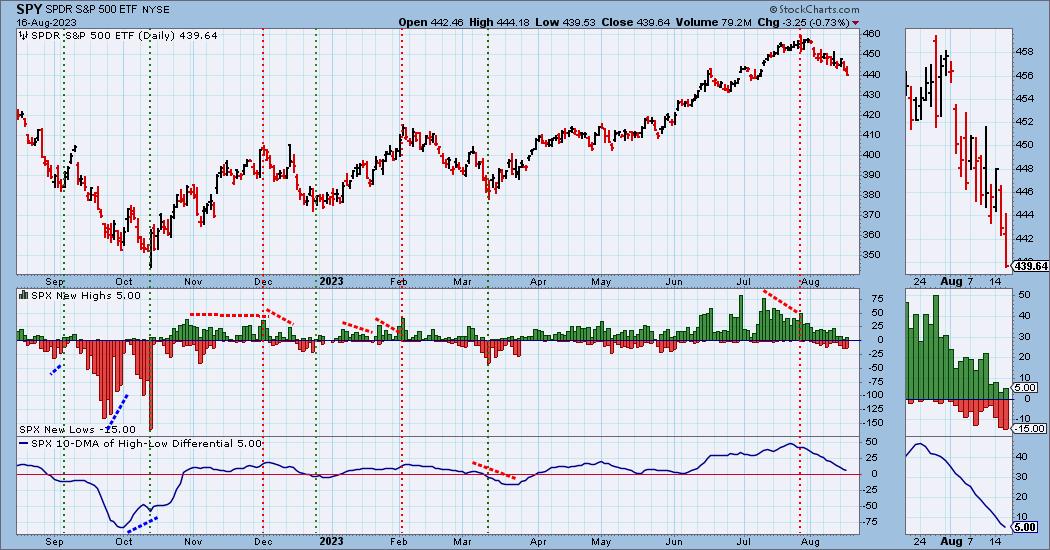The image size is (1050, 550).
Task: Click the SPY ticker symbol
Action: coord(29,9)
